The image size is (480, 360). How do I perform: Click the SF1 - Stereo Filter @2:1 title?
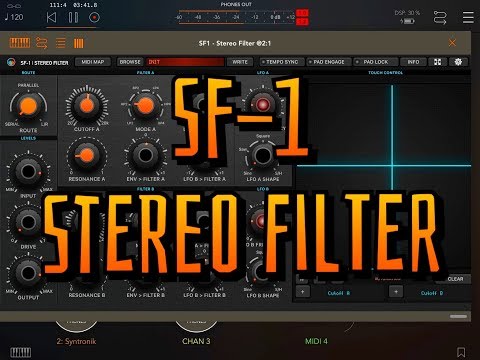[235, 43]
